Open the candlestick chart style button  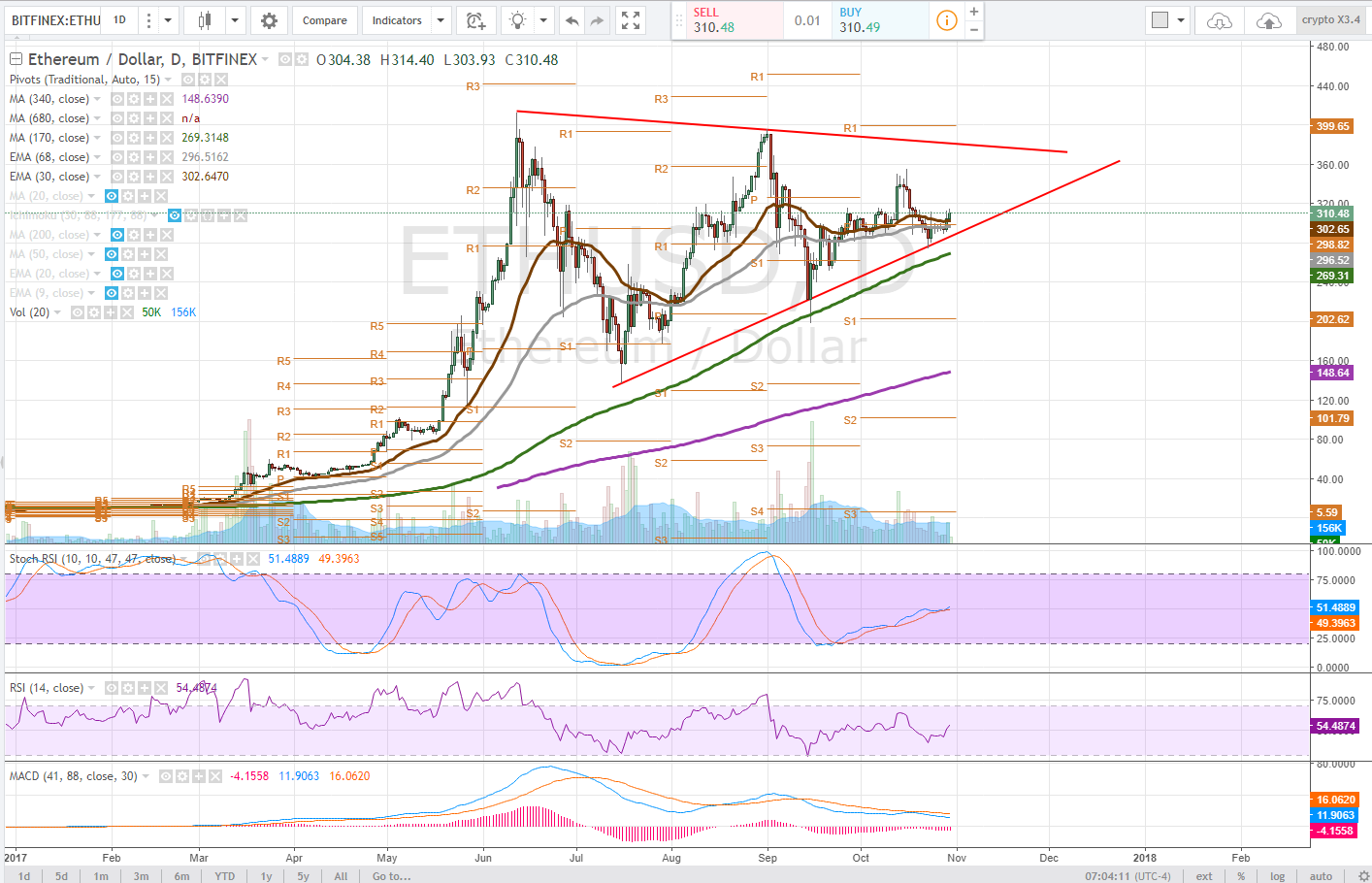tap(204, 20)
